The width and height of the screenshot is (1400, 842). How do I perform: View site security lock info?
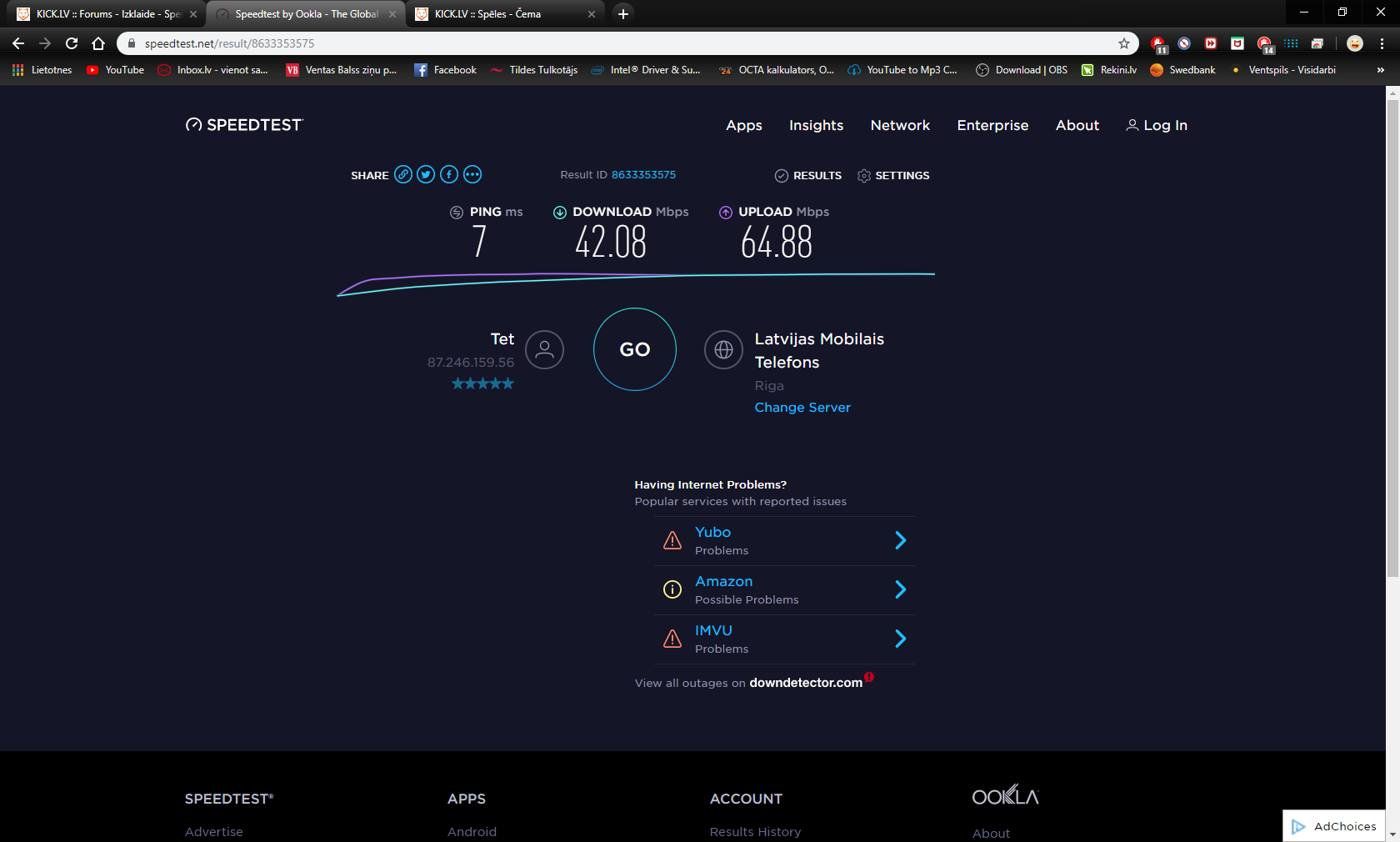tap(131, 43)
